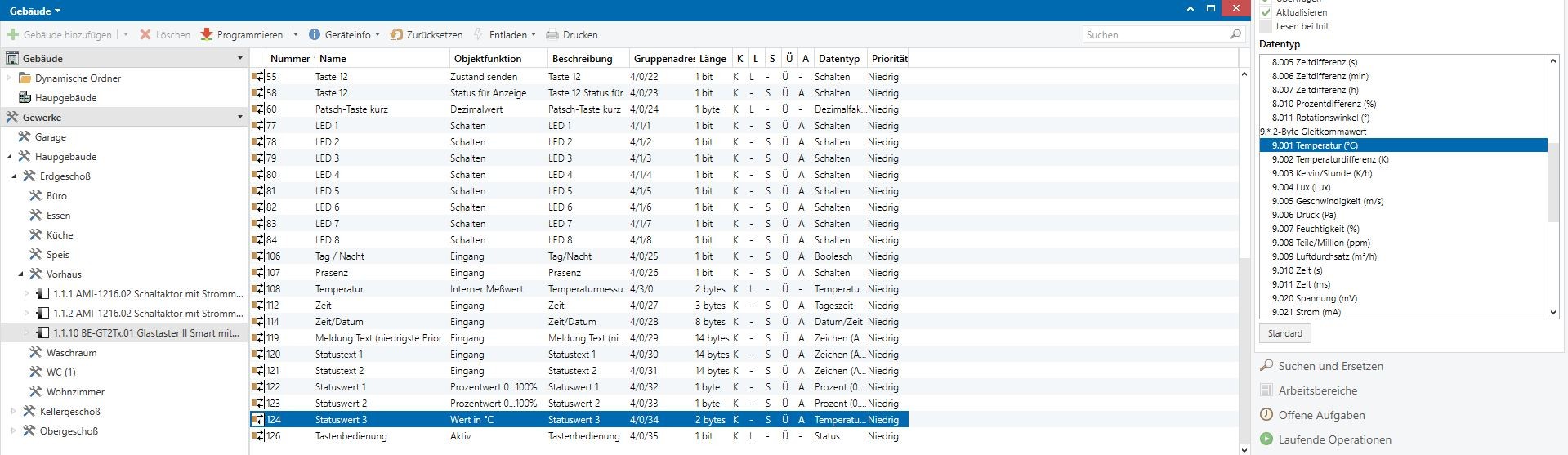Click the Offene Aufgaben clock icon
The width and height of the screenshot is (1568, 455).
pos(1266,415)
